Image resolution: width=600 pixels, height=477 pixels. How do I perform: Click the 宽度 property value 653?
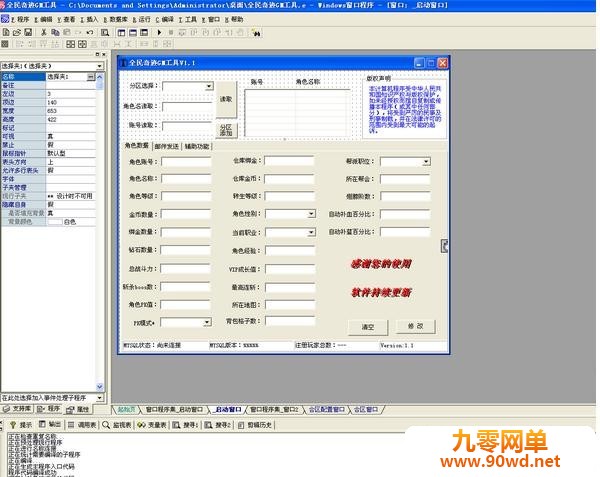[71, 111]
